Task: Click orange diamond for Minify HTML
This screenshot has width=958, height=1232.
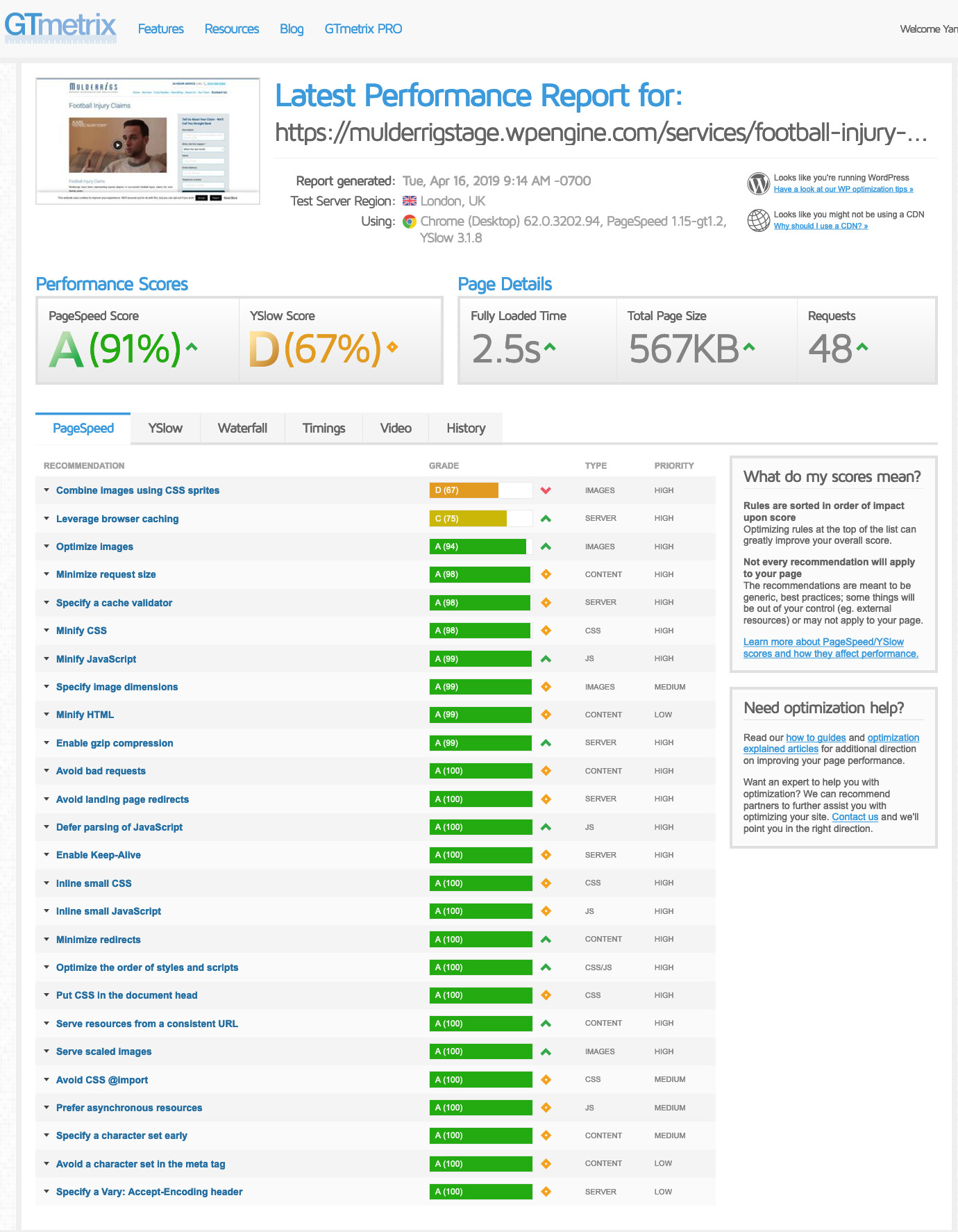Action: click(x=546, y=715)
